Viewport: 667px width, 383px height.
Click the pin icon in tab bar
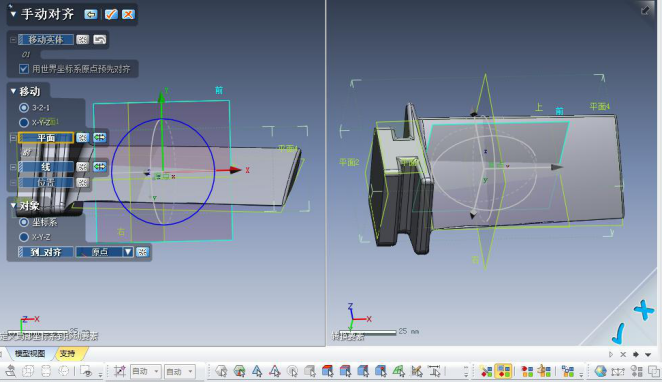636,354
